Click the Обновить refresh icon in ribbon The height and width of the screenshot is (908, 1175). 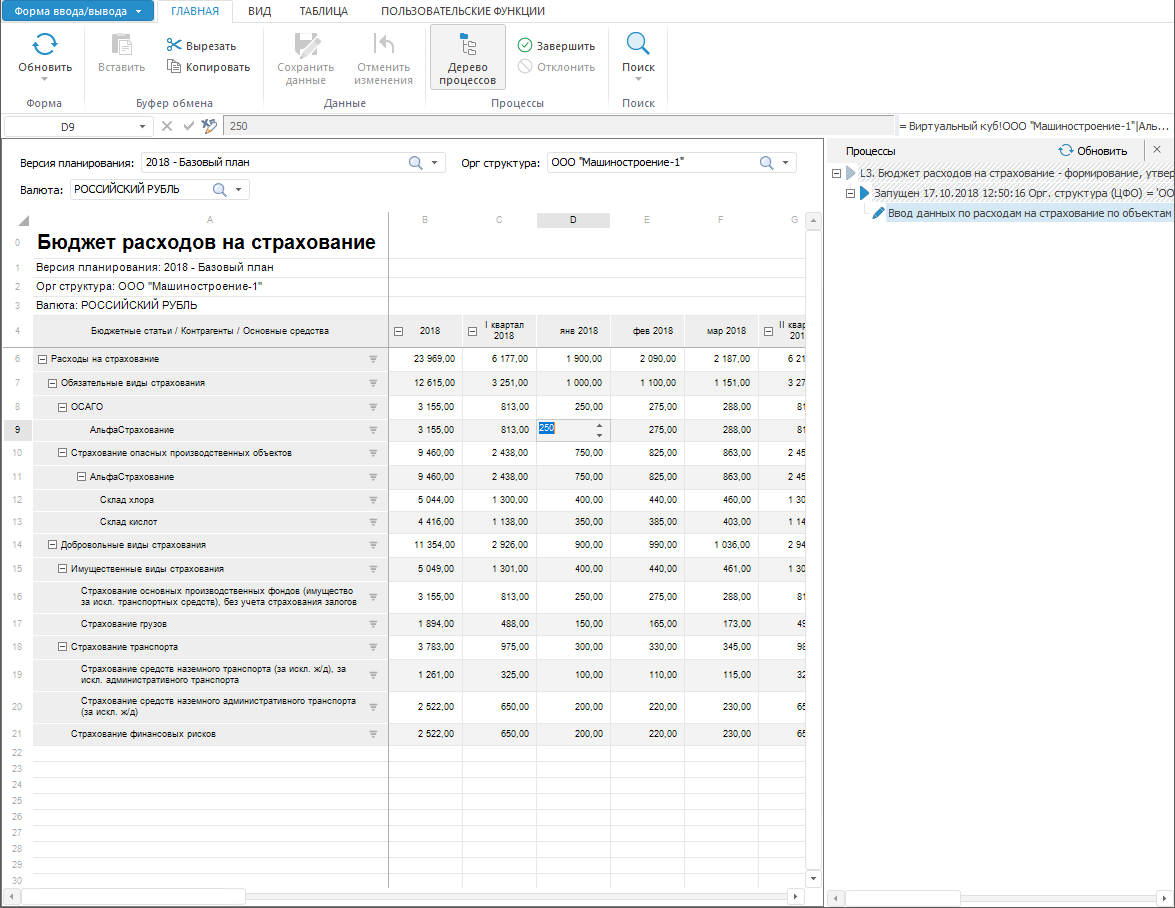point(45,44)
